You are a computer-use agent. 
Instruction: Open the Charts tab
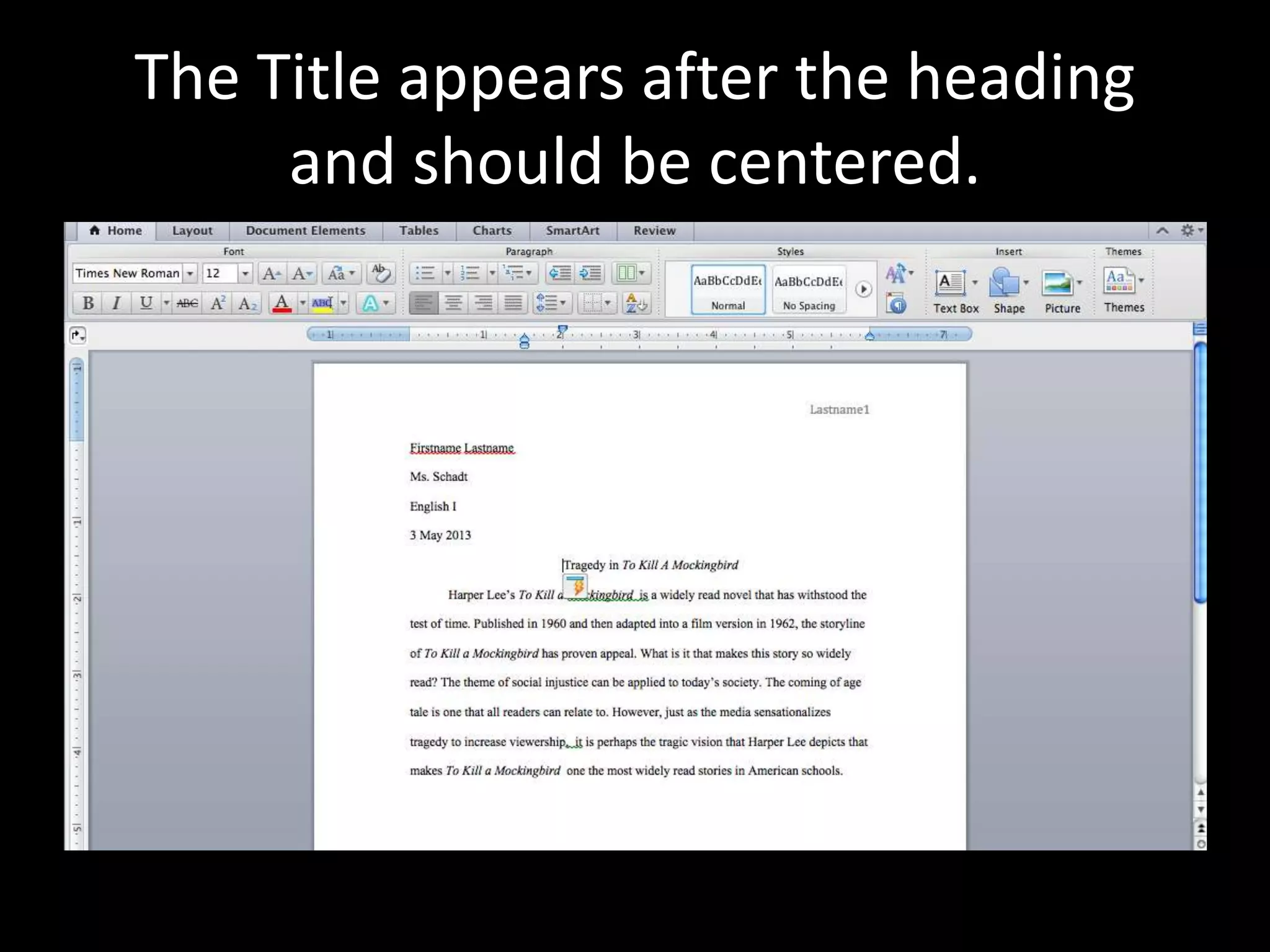click(492, 231)
